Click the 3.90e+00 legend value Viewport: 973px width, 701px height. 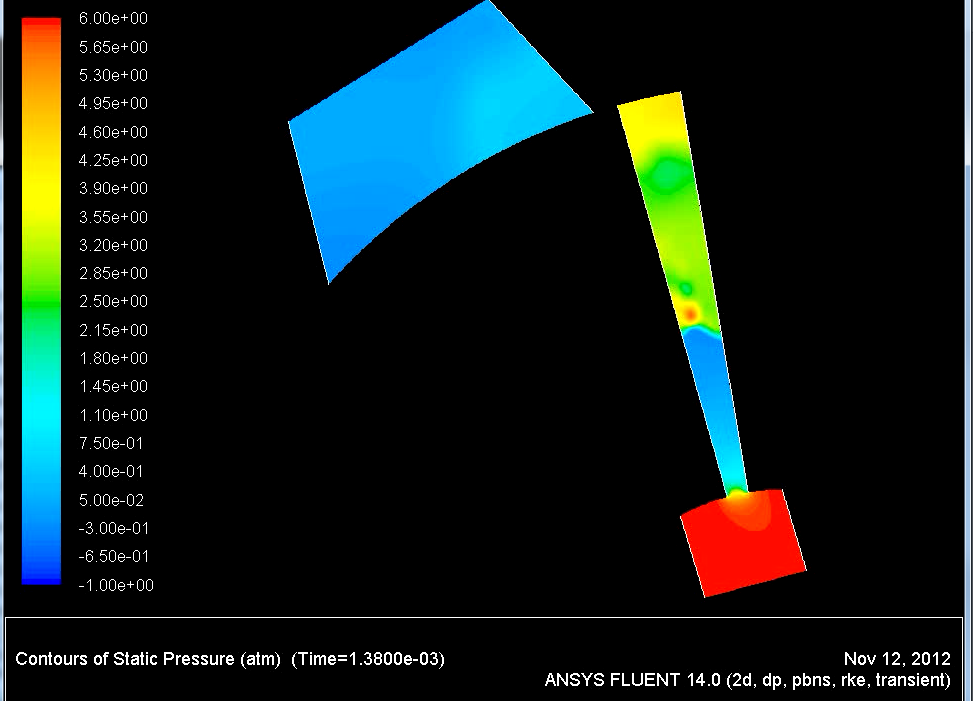point(113,188)
